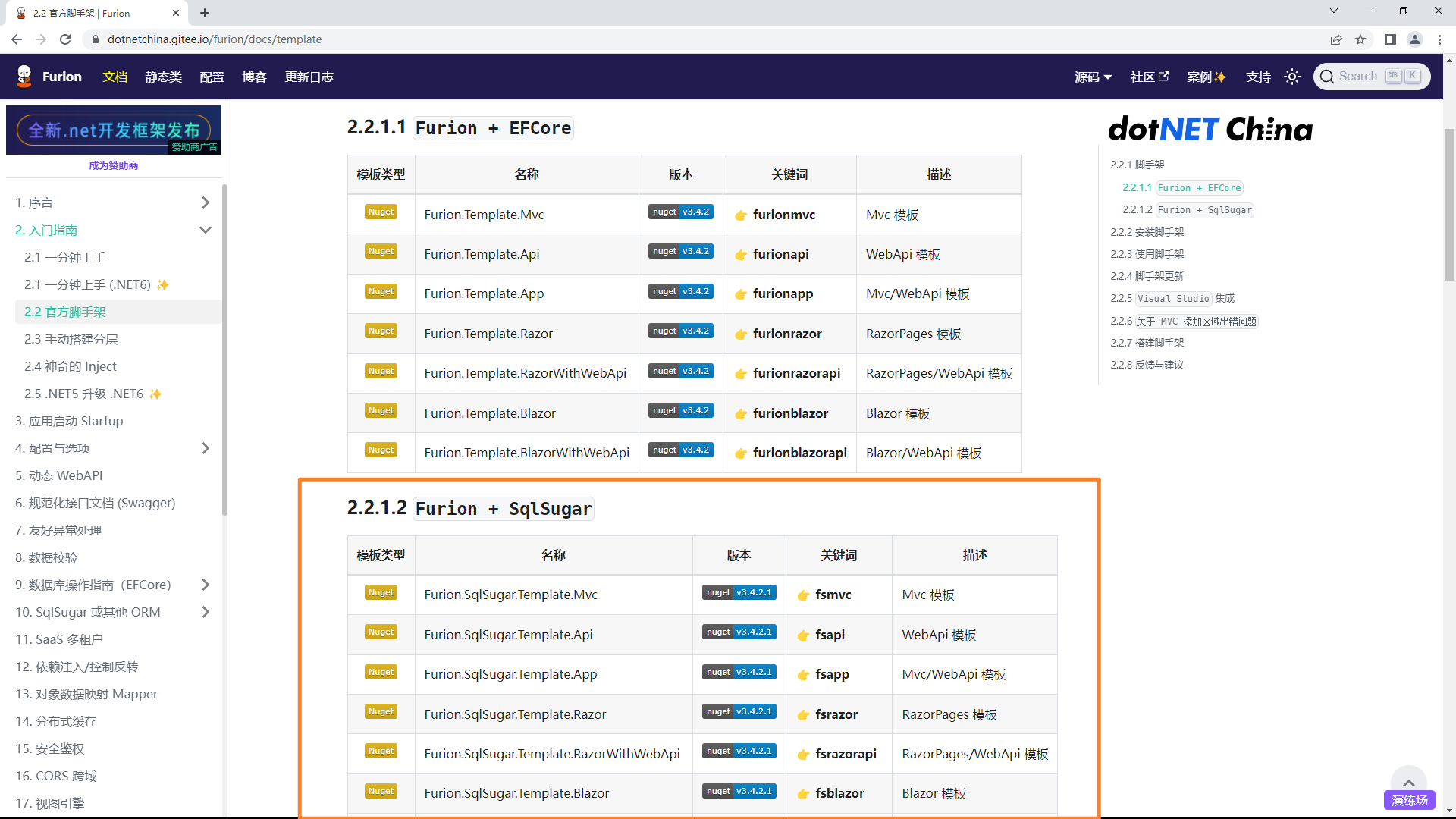Open the 源码 dropdown menu
The height and width of the screenshot is (819, 1456).
(1093, 77)
